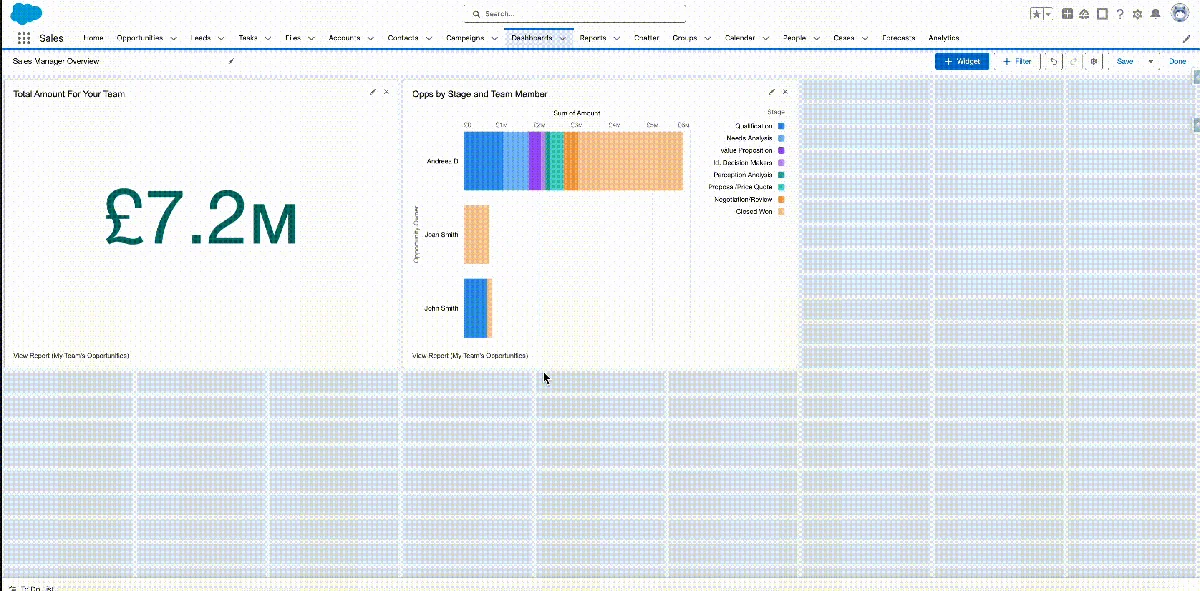This screenshot has width=1200, height=591.
Task: Expand the Dashboards tab chevron
Action: click(x=563, y=38)
